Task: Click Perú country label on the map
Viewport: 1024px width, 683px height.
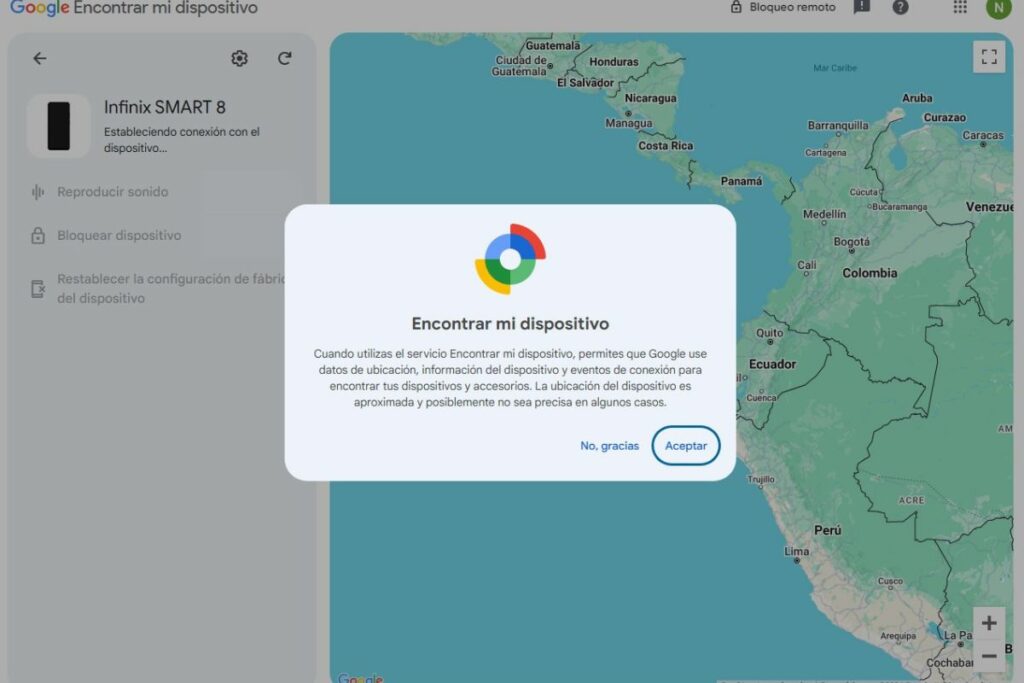Action: point(827,530)
